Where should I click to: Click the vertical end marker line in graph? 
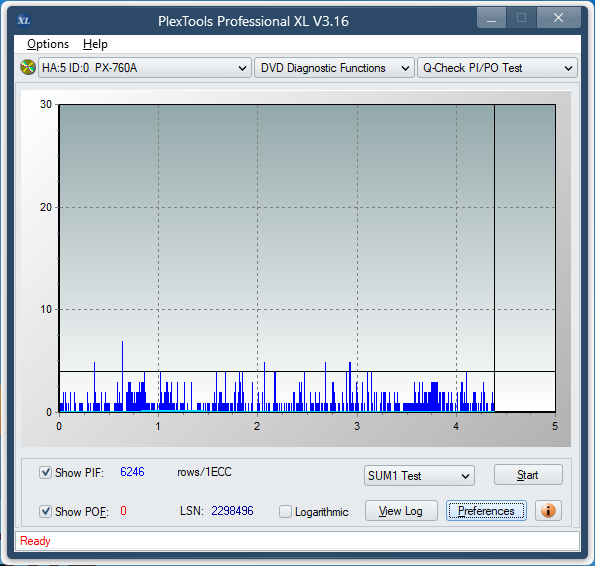(x=494, y=258)
